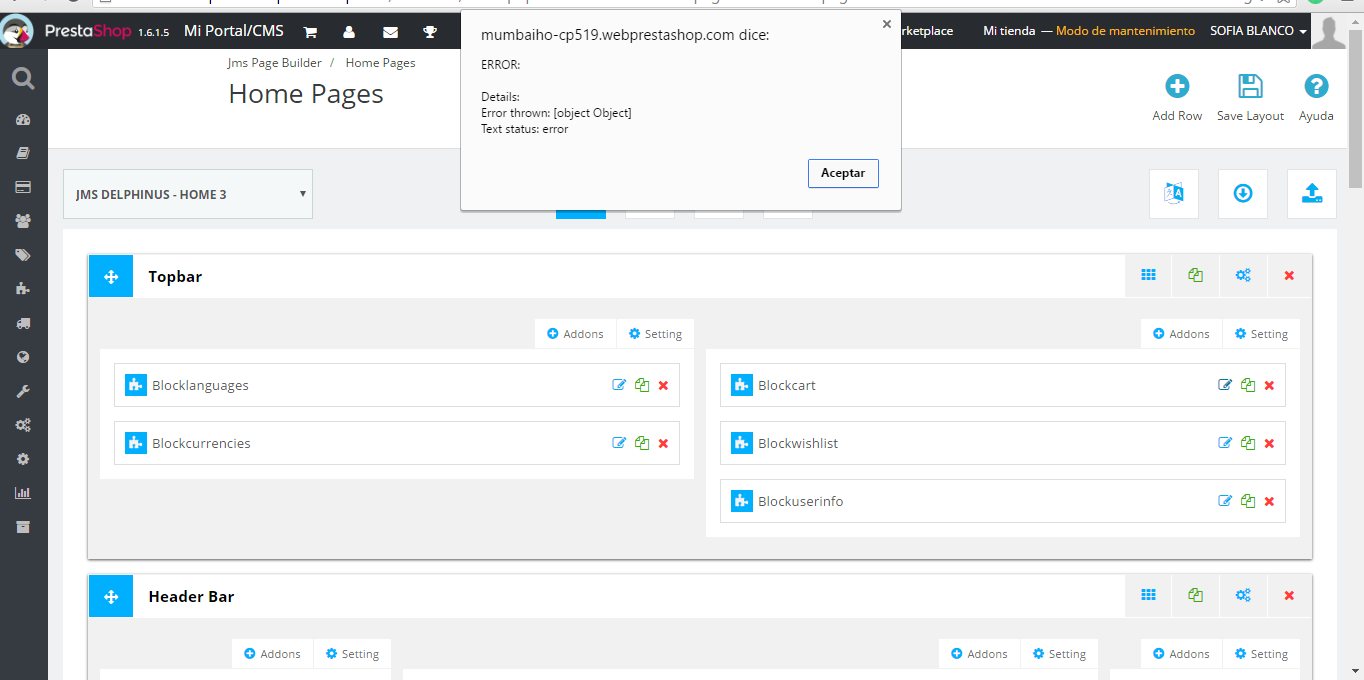Edit the Blockcurrencies addon
This screenshot has width=1364, height=680.
(x=619, y=443)
